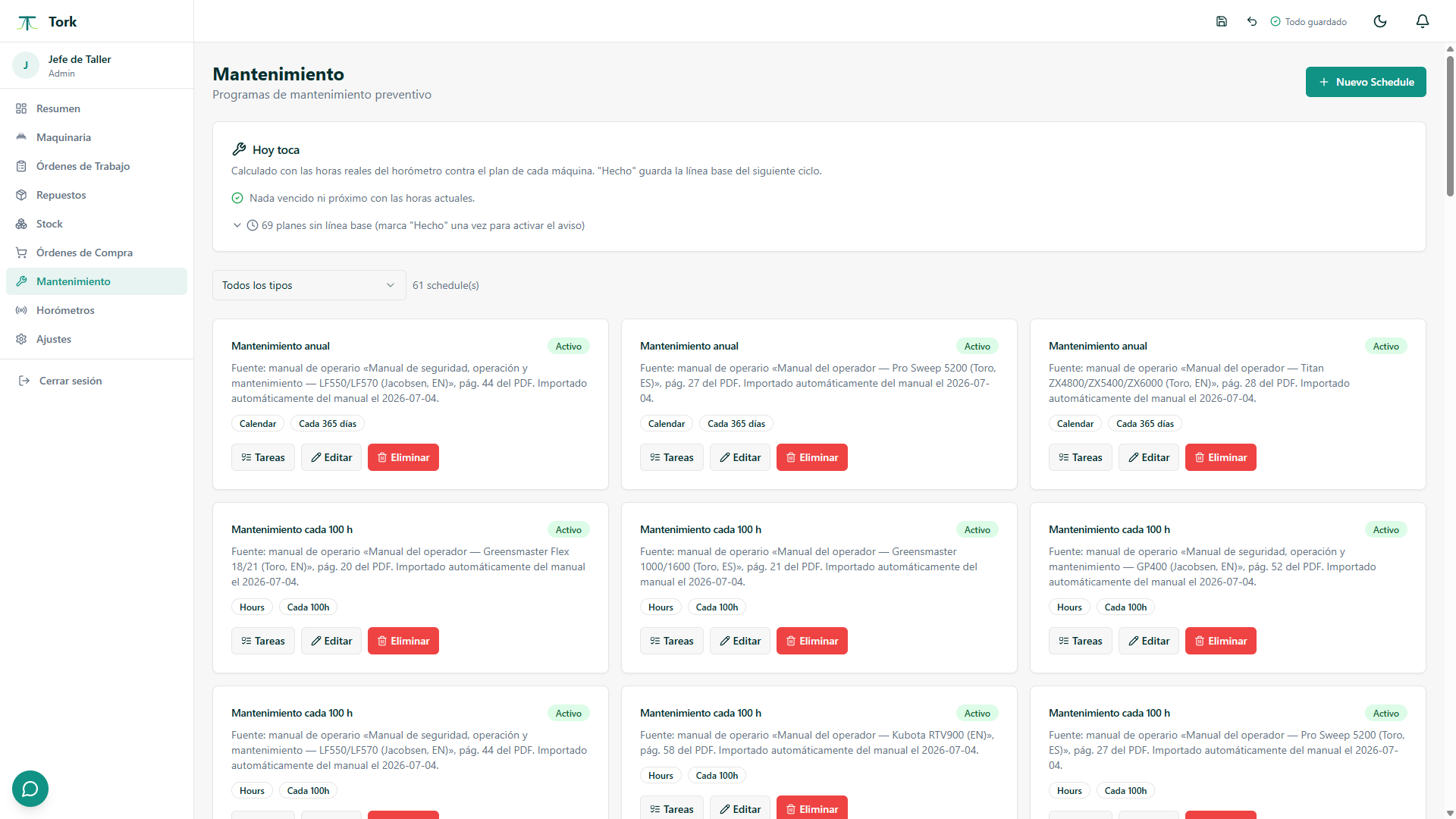
Task: Open the chat bubble support widget
Action: (x=30, y=789)
